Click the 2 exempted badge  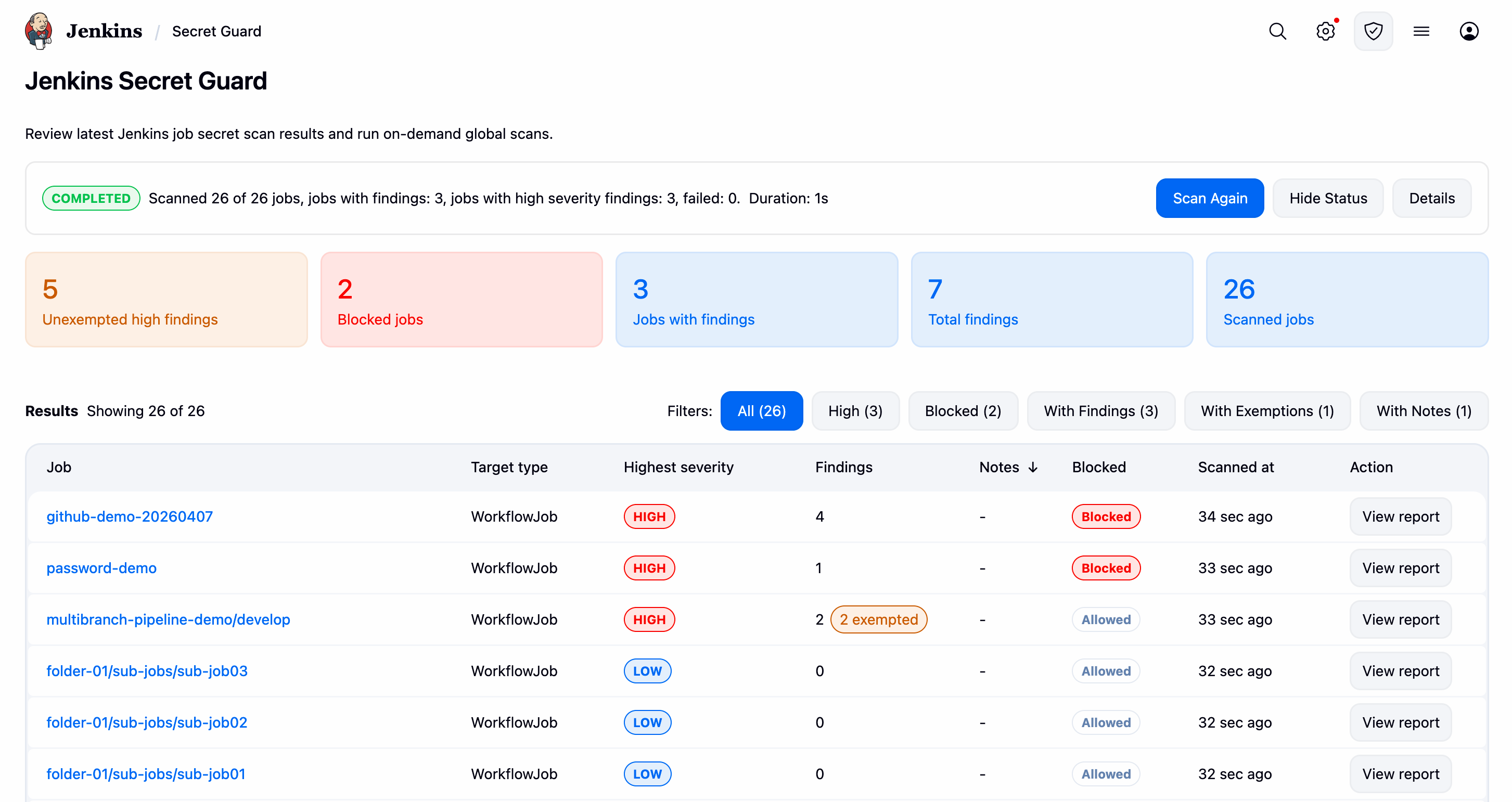[x=878, y=619]
